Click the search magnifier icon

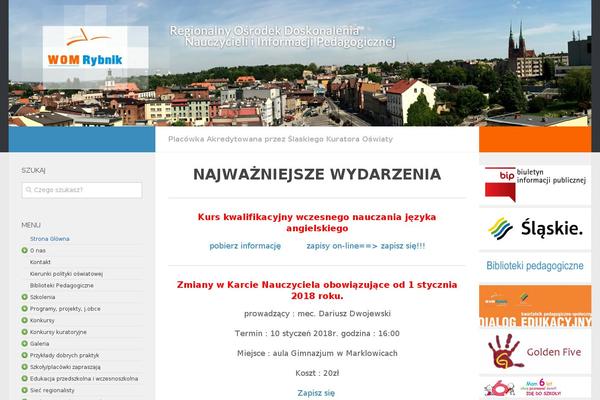[29, 190]
